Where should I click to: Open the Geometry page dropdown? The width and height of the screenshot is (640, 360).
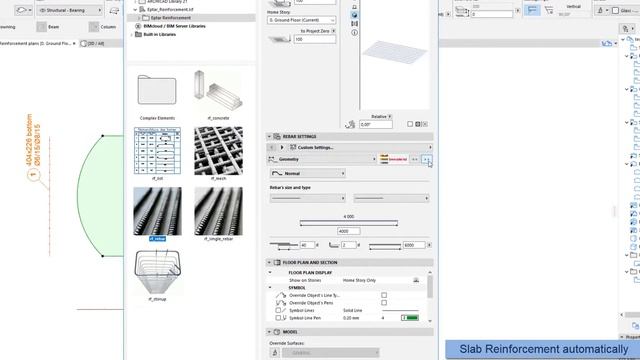[322, 159]
